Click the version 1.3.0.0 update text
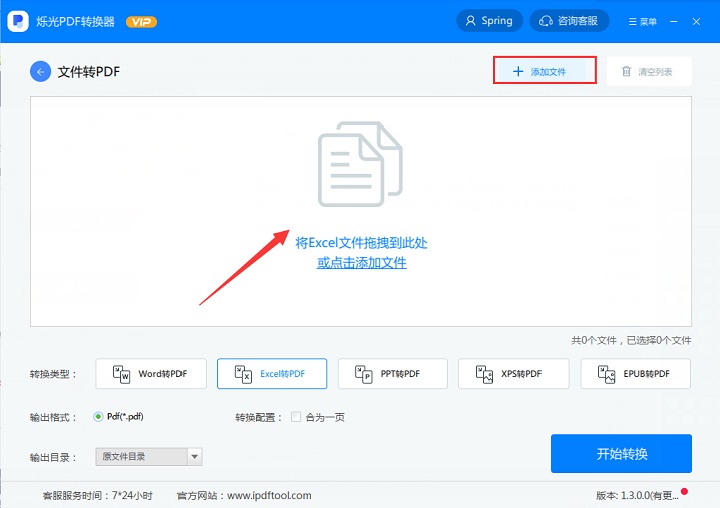 (637, 496)
